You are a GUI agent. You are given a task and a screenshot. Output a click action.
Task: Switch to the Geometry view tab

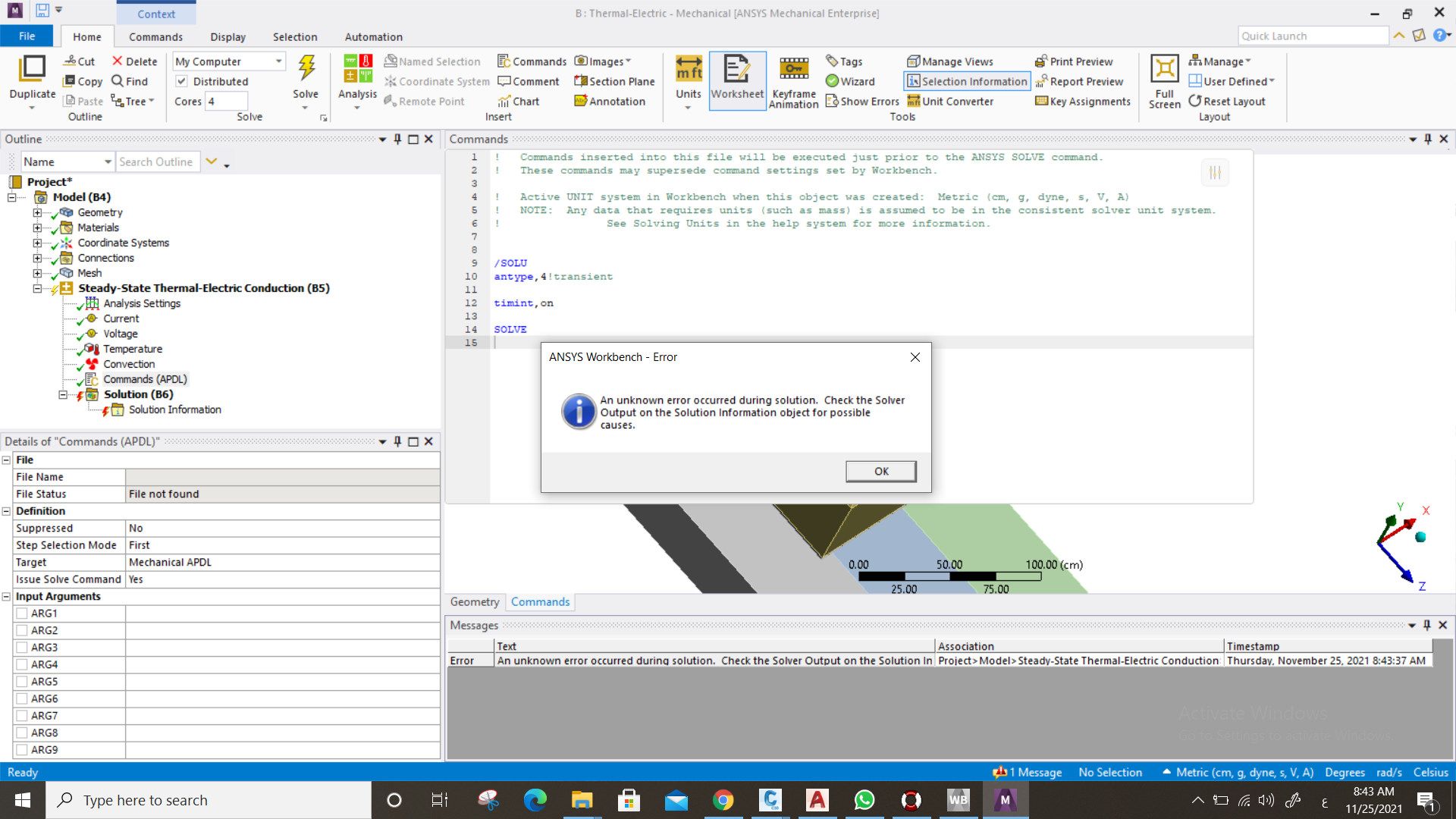pyautogui.click(x=475, y=601)
